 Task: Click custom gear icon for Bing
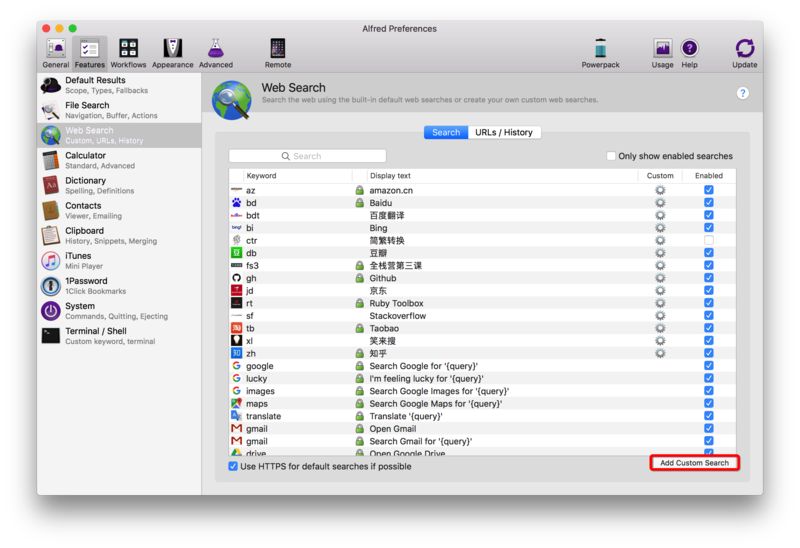660,228
